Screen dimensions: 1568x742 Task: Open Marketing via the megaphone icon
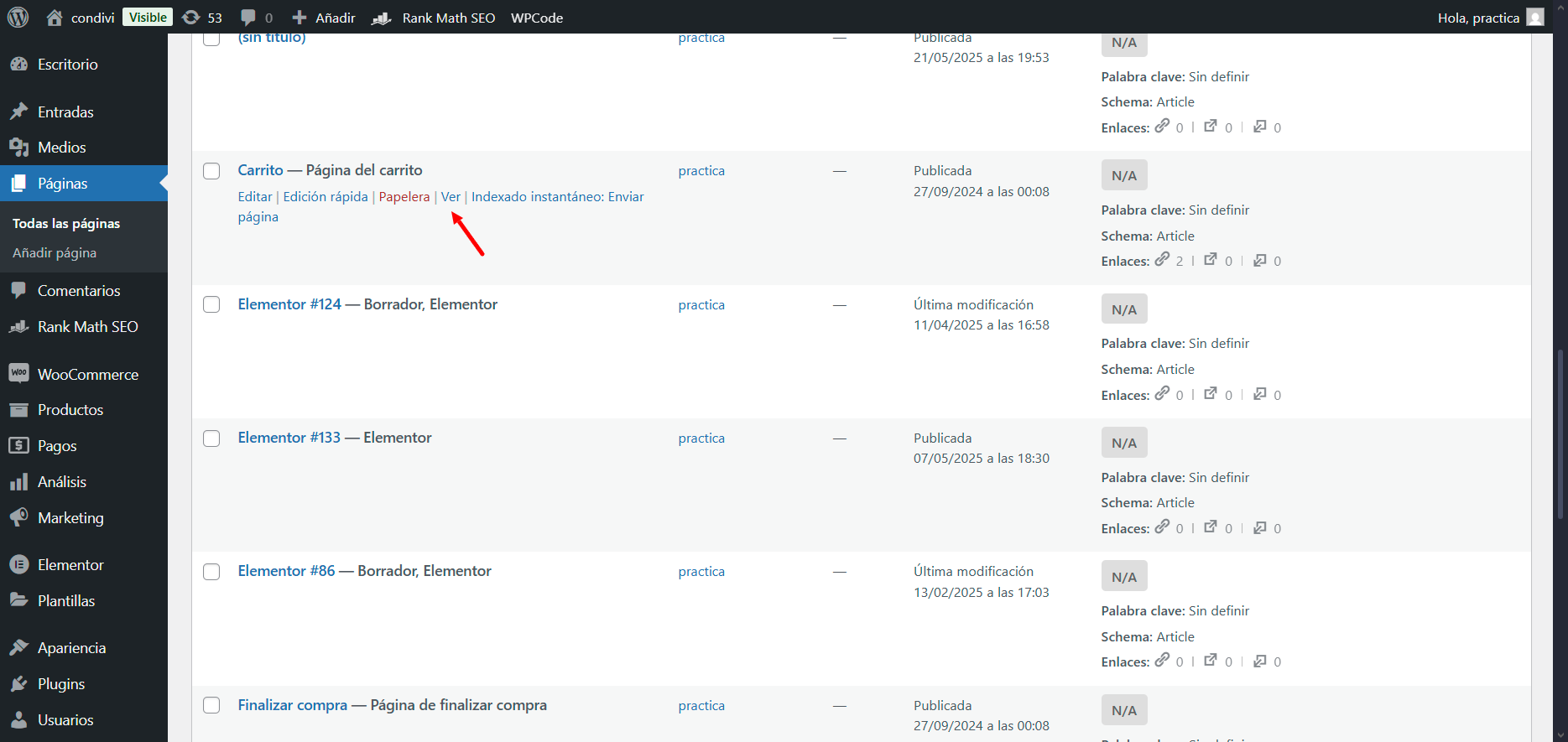coord(18,517)
